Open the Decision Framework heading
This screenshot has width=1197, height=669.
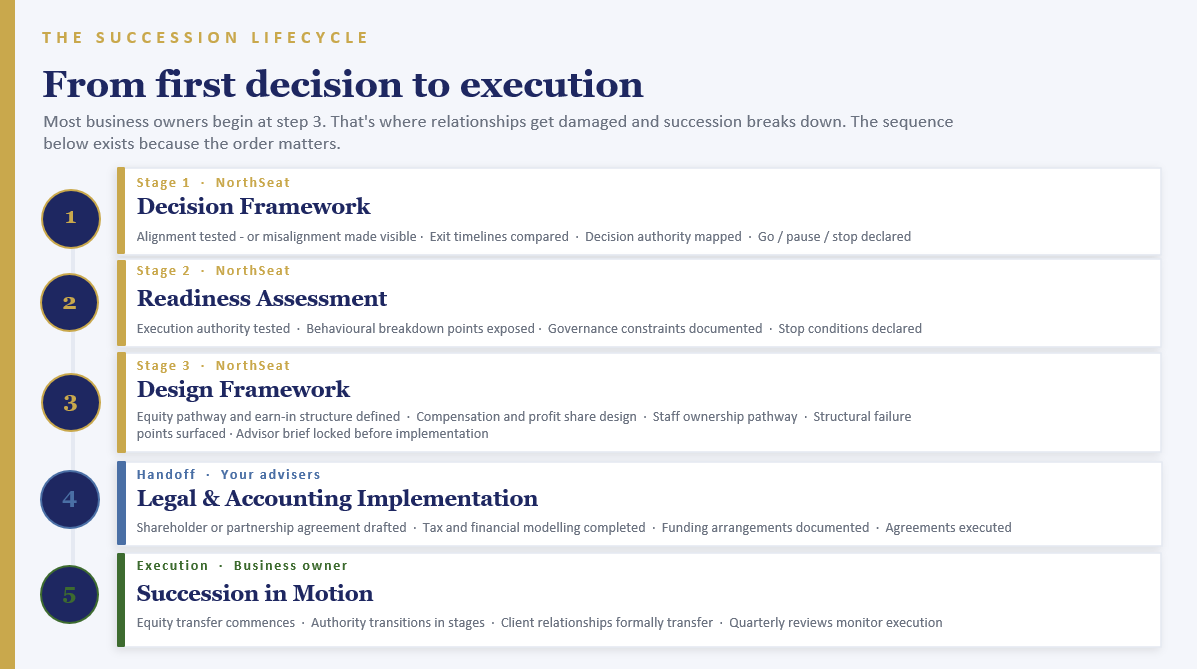tap(253, 207)
